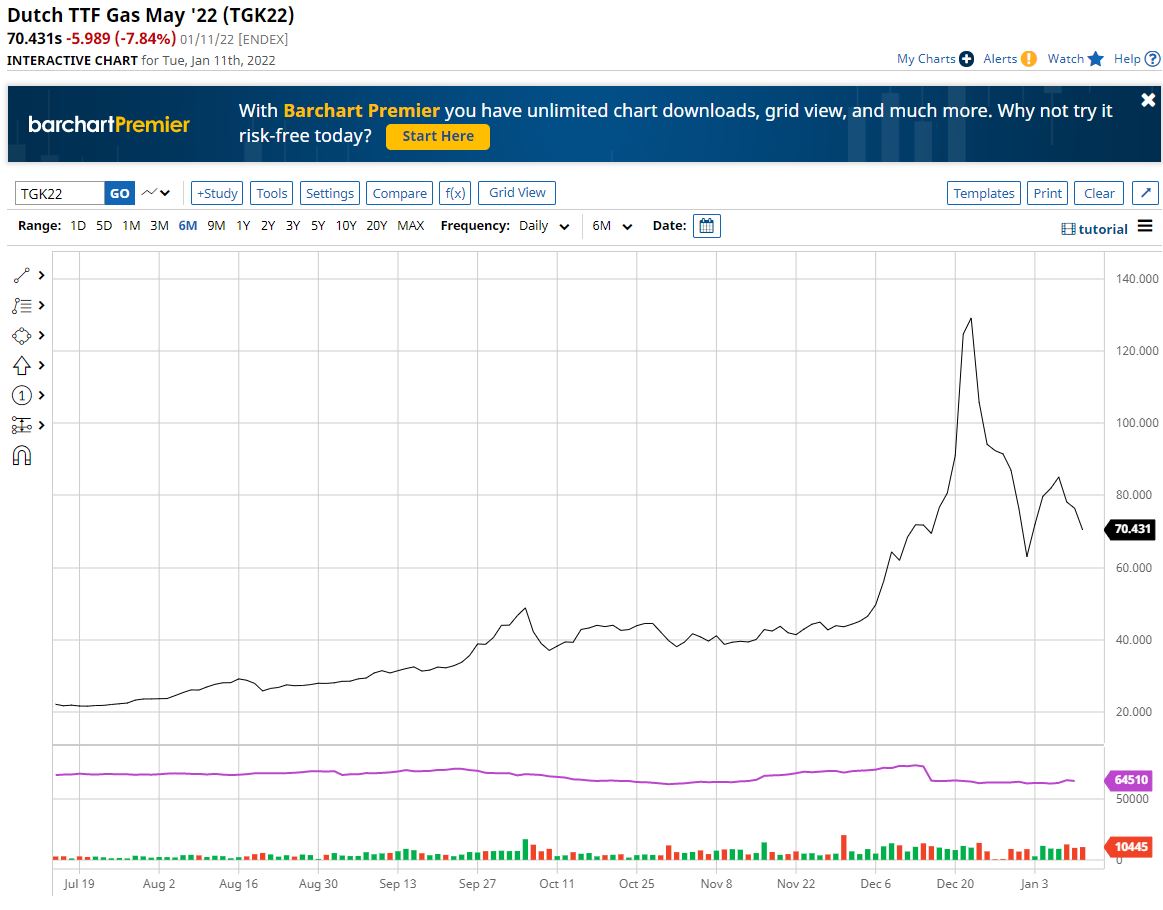Close the Barchart Premier banner
The height and width of the screenshot is (910, 1163).
[x=1148, y=99]
